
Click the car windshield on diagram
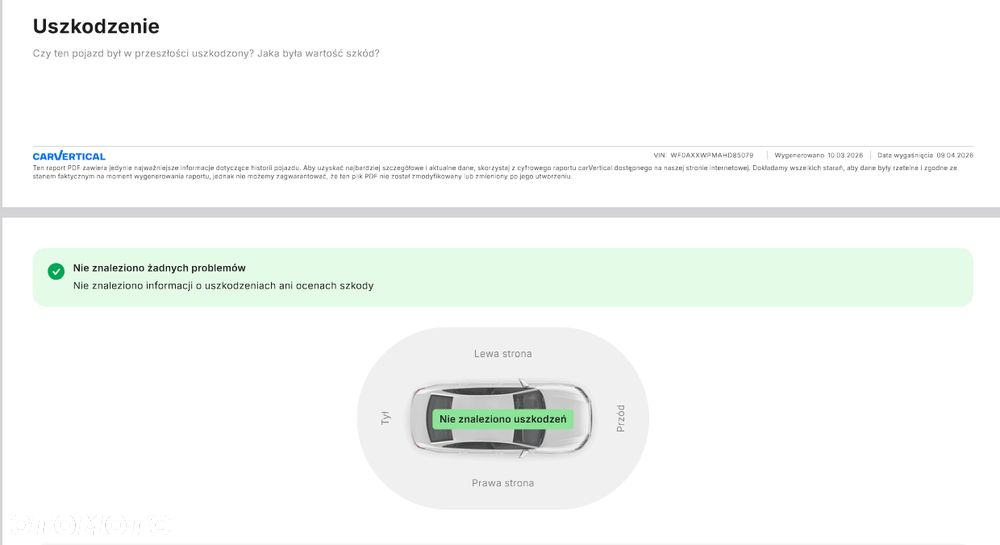[530, 419]
